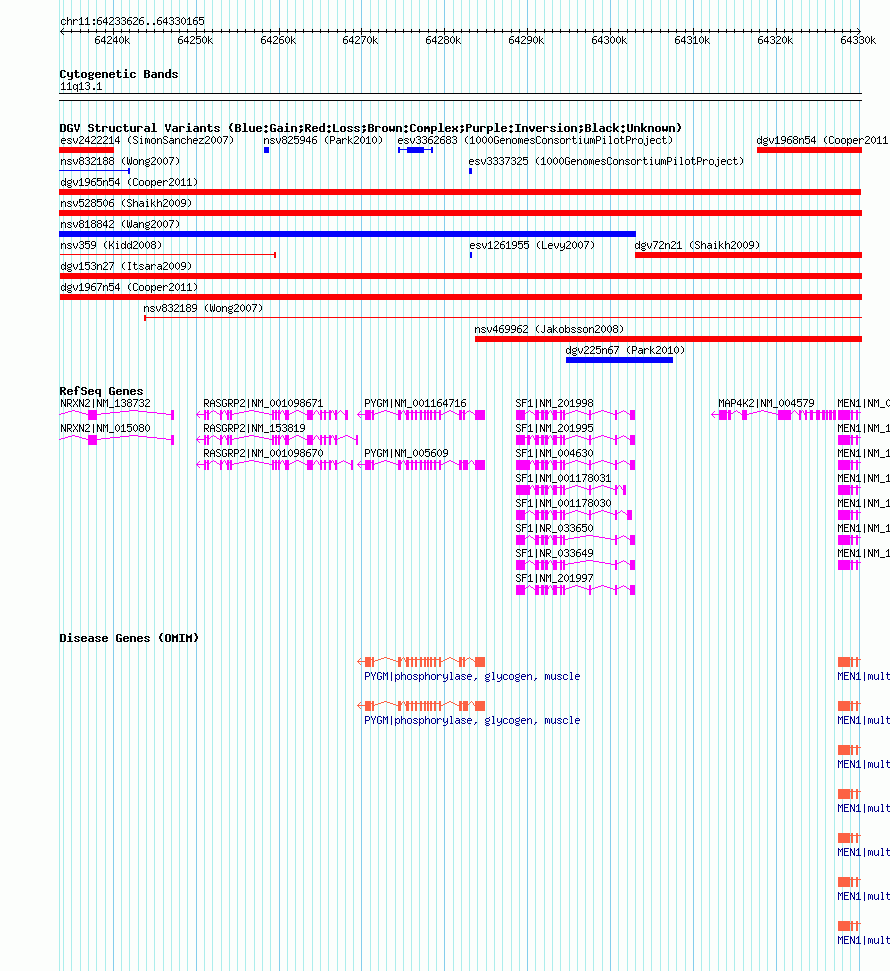Click esv3337325 (1000GenomesConsortiumPilotProject) label

[606, 162]
